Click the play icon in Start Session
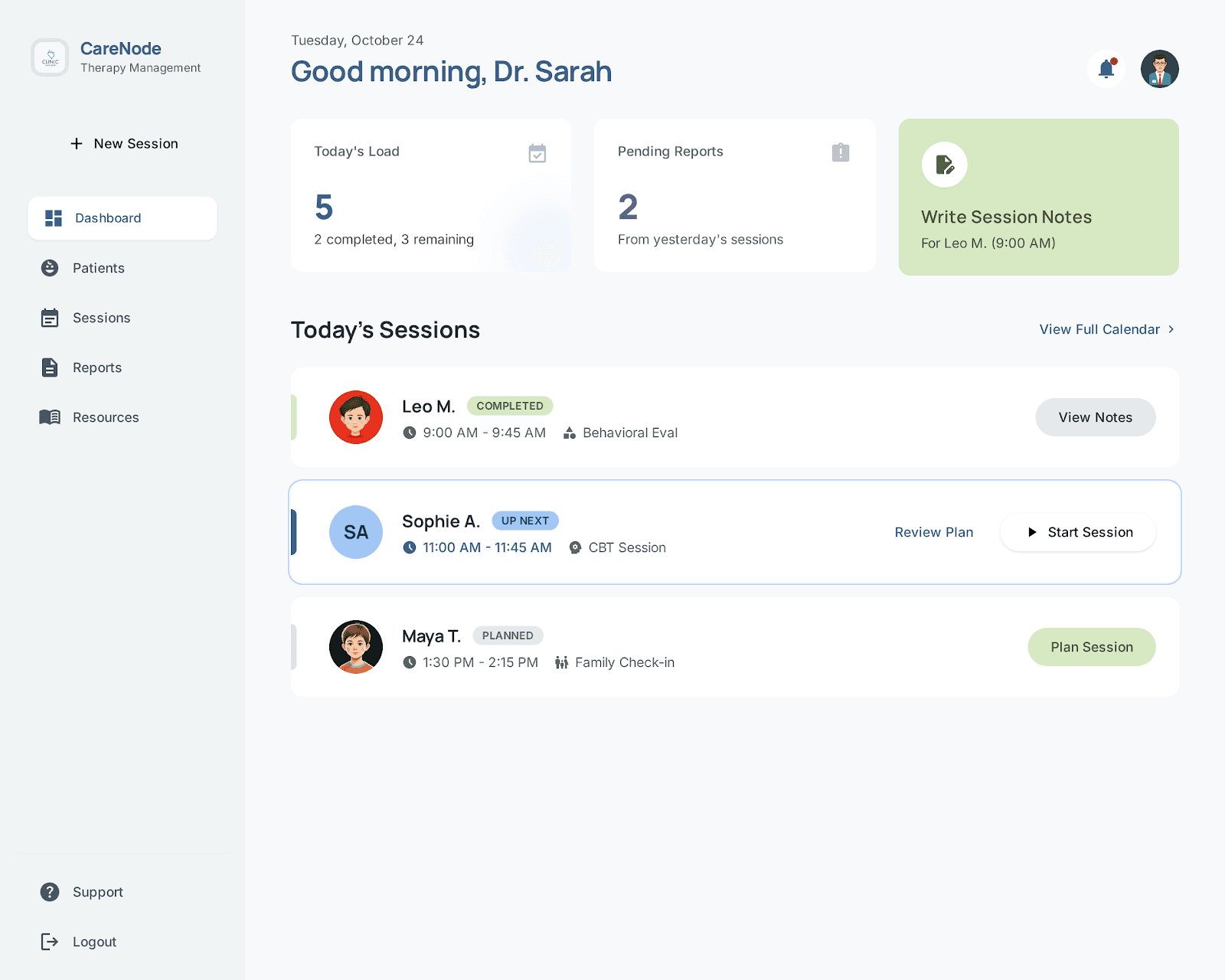Viewport: 1225px width, 980px height. click(1032, 532)
